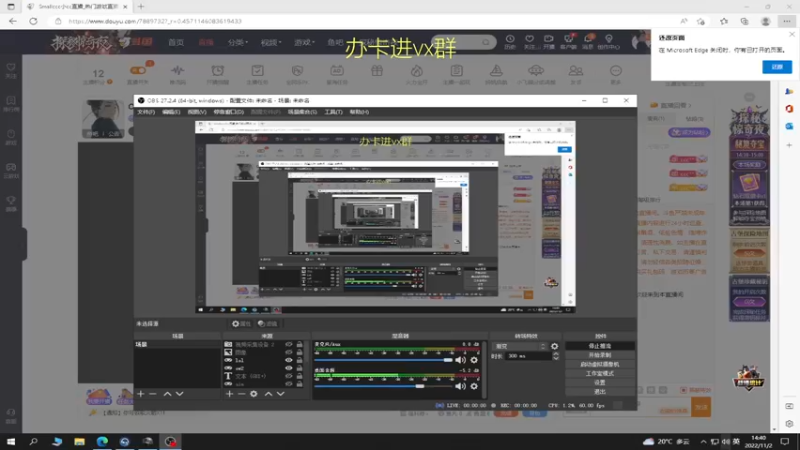
Task: Click the Edge address bar URL
Action: pyautogui.click(x=155, y=21)
